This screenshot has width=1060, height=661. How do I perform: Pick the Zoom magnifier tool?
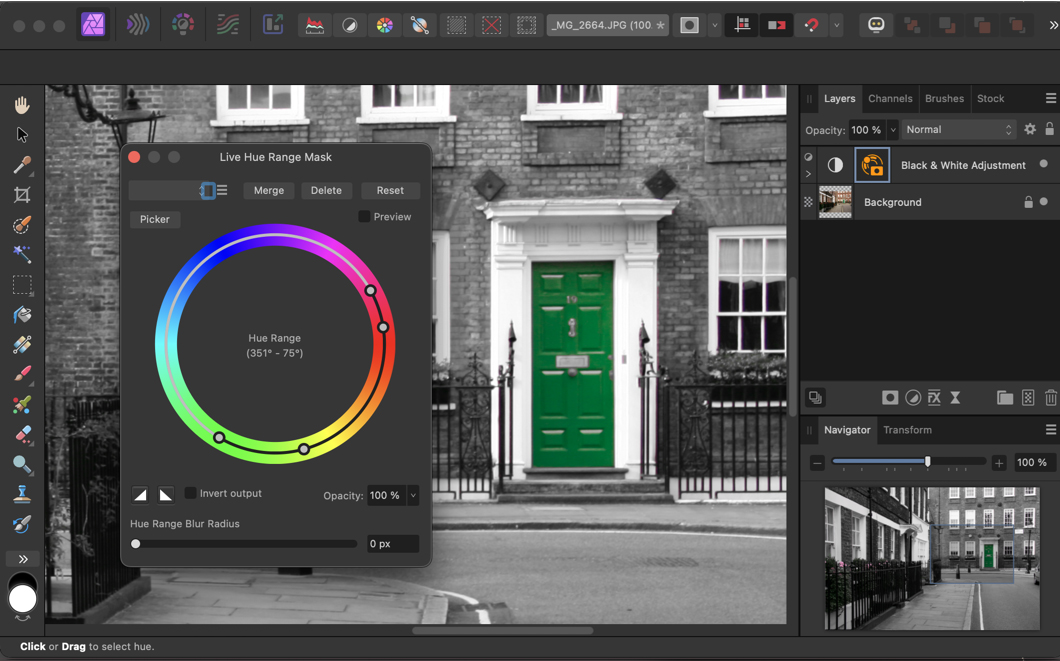22,465
